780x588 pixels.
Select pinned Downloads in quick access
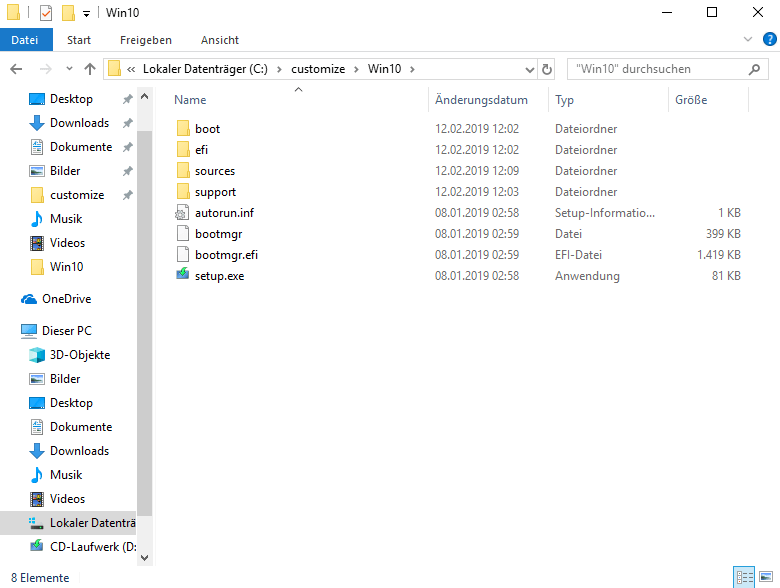click(80, 123)
